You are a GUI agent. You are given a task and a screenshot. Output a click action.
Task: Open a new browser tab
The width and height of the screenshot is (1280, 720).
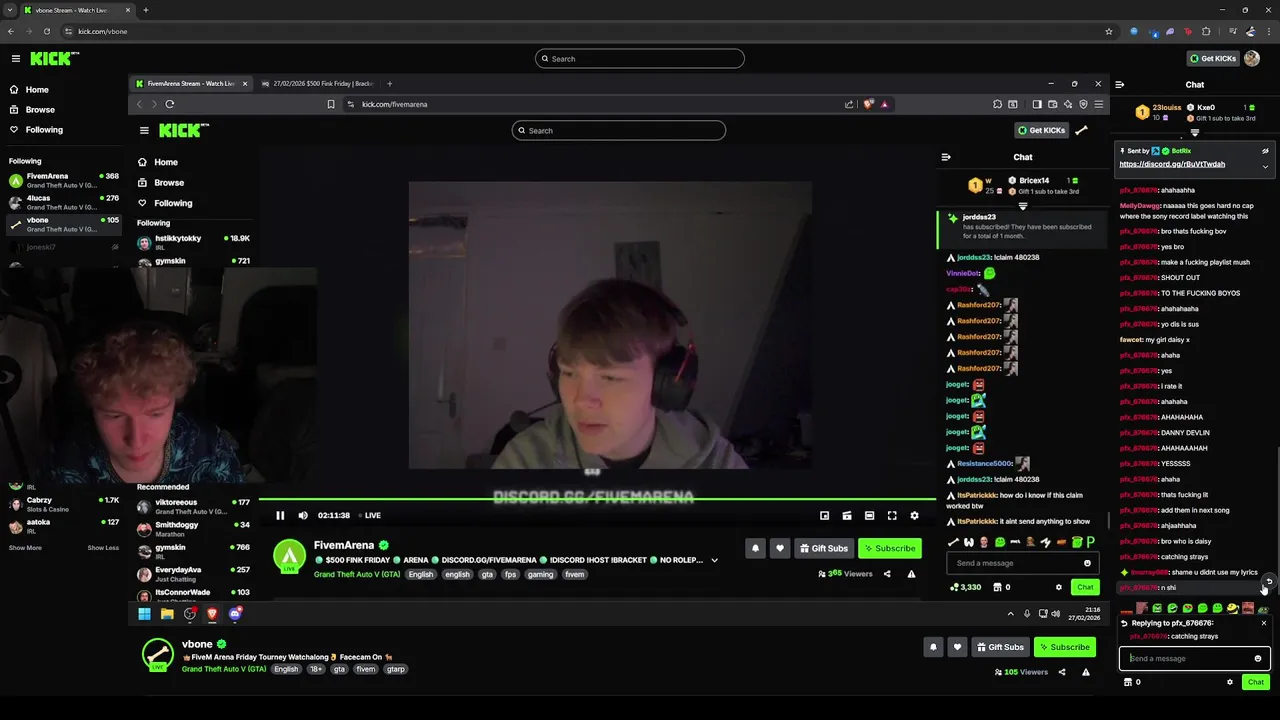(x=146, y=10)
